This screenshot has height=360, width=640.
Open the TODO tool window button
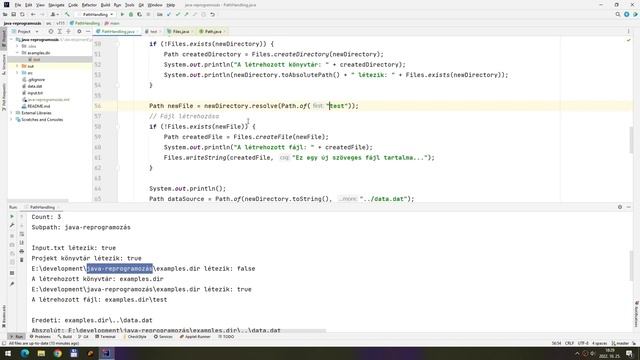226,337
